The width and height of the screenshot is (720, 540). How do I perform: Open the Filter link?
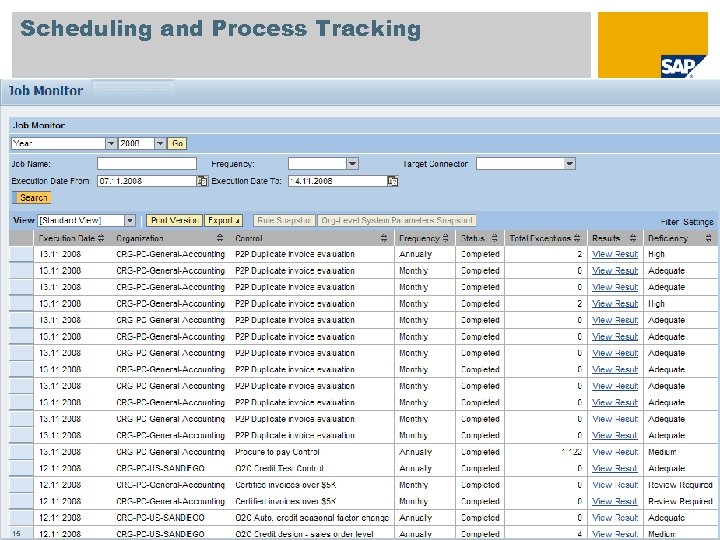(x=669, y=222)
